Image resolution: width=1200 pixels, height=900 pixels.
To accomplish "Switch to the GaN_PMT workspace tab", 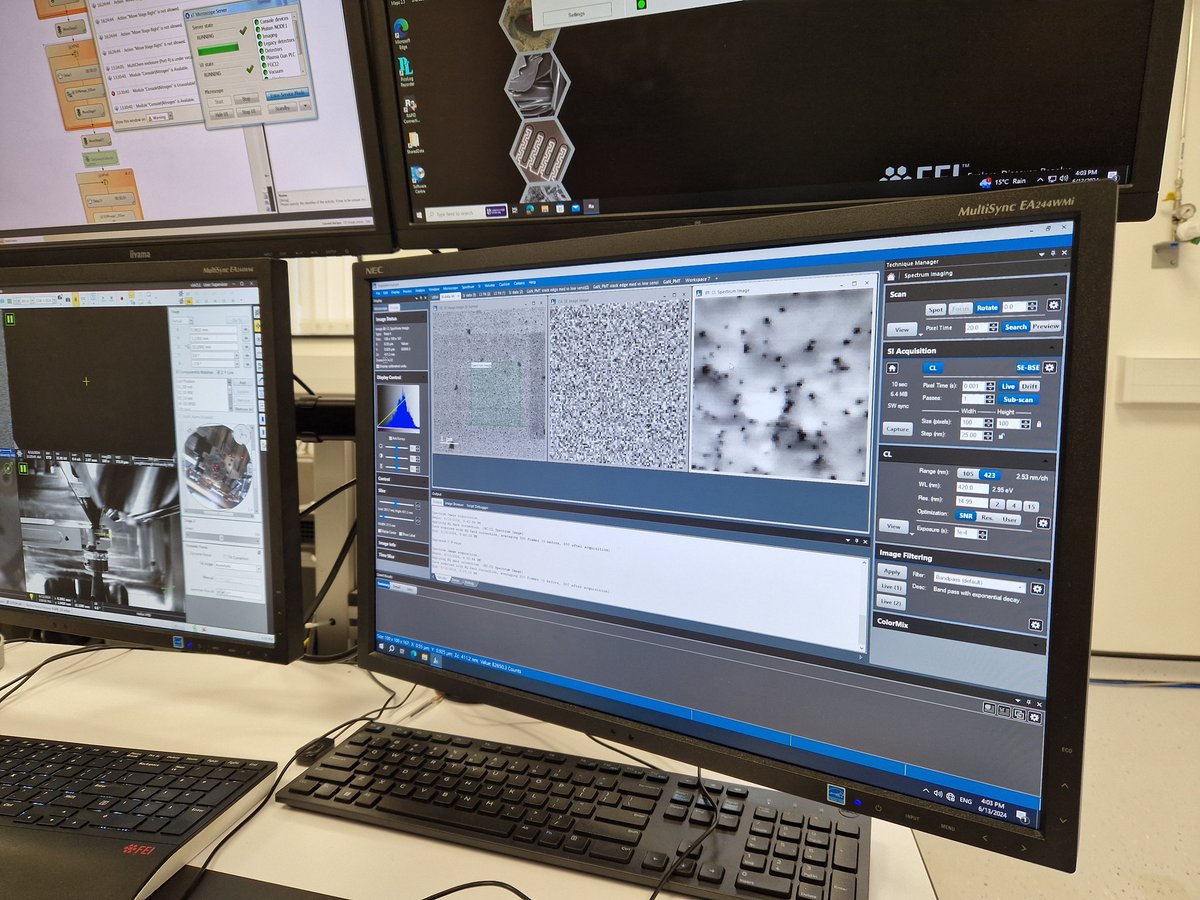I will click(672, 281).
